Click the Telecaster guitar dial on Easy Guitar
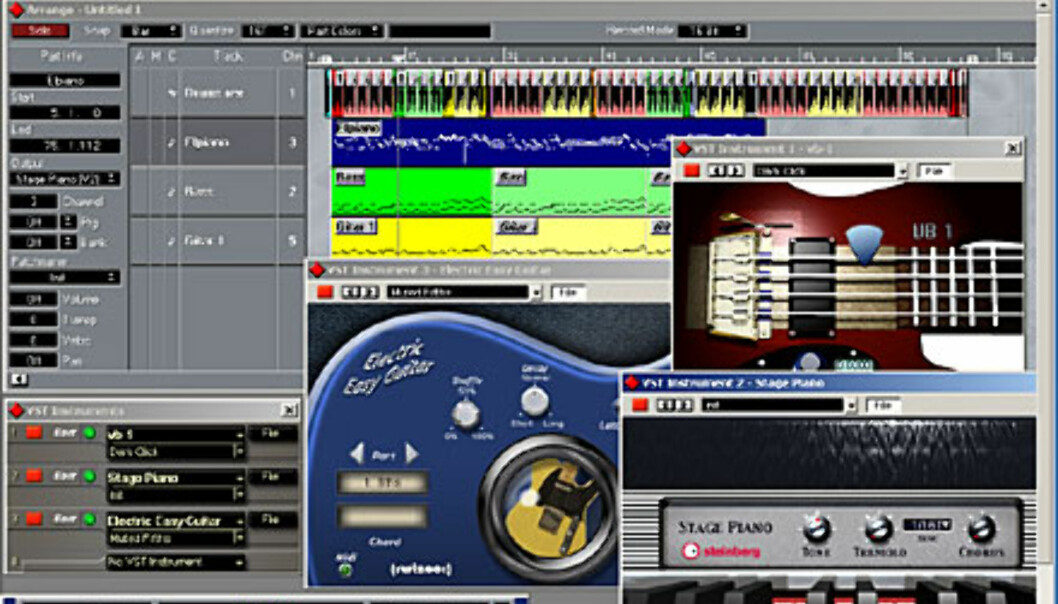Screen dimensions: 1058x604 549,505
